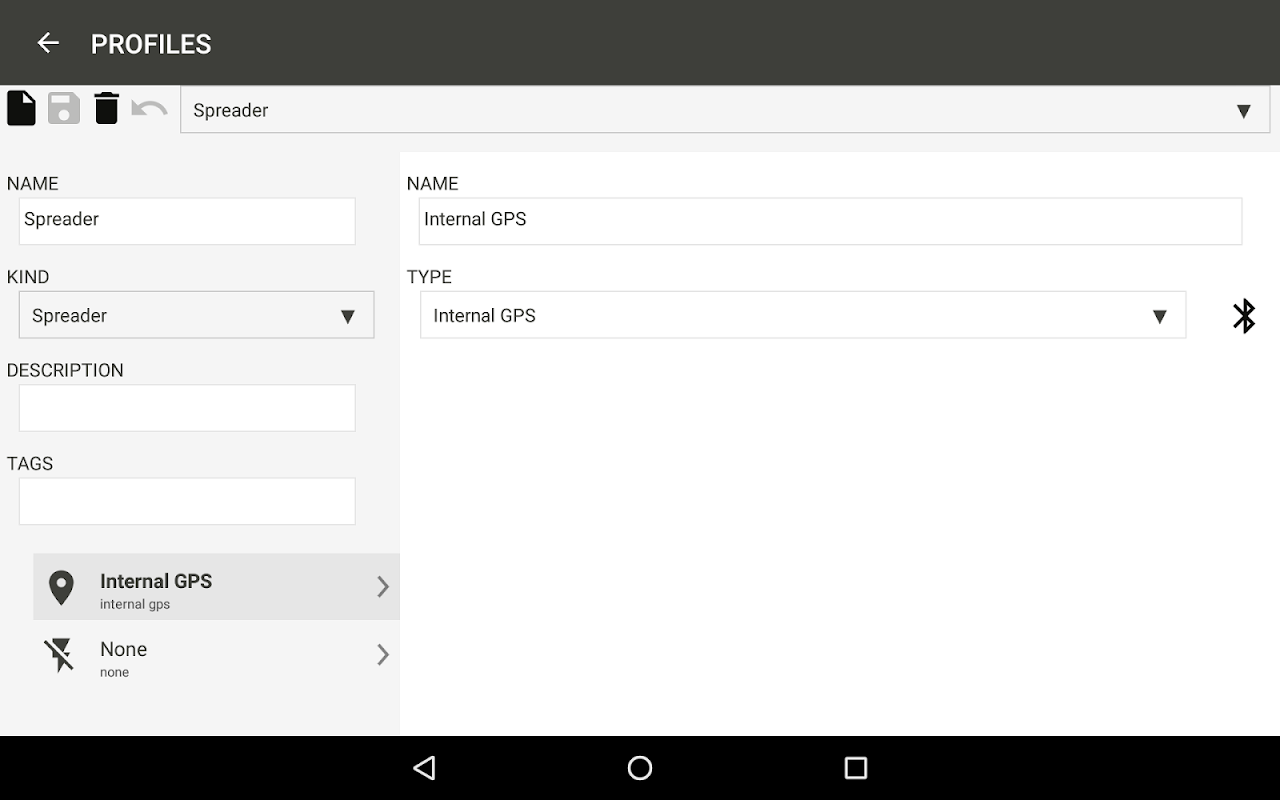Click the flash-off icon beside None
Image resolution: width=1280 pixels, height=800 pixels.
point(59,655)
